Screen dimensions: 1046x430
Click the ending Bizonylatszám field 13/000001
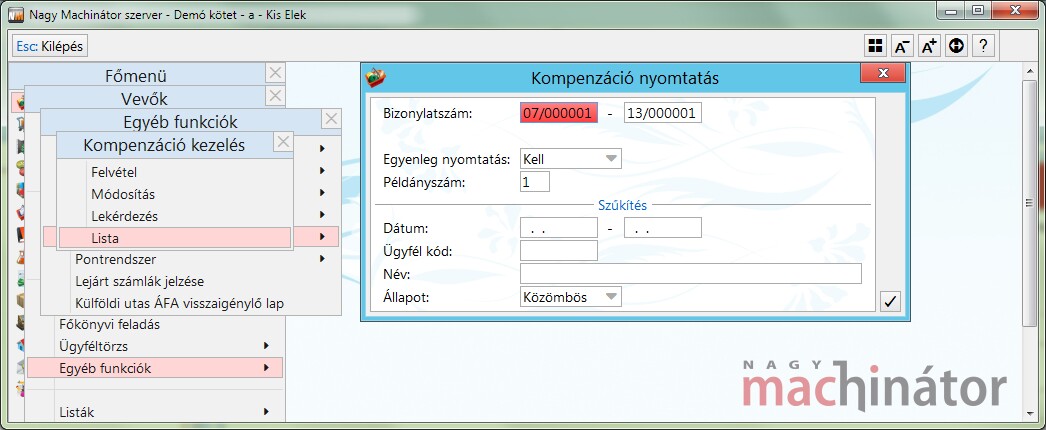663,113
